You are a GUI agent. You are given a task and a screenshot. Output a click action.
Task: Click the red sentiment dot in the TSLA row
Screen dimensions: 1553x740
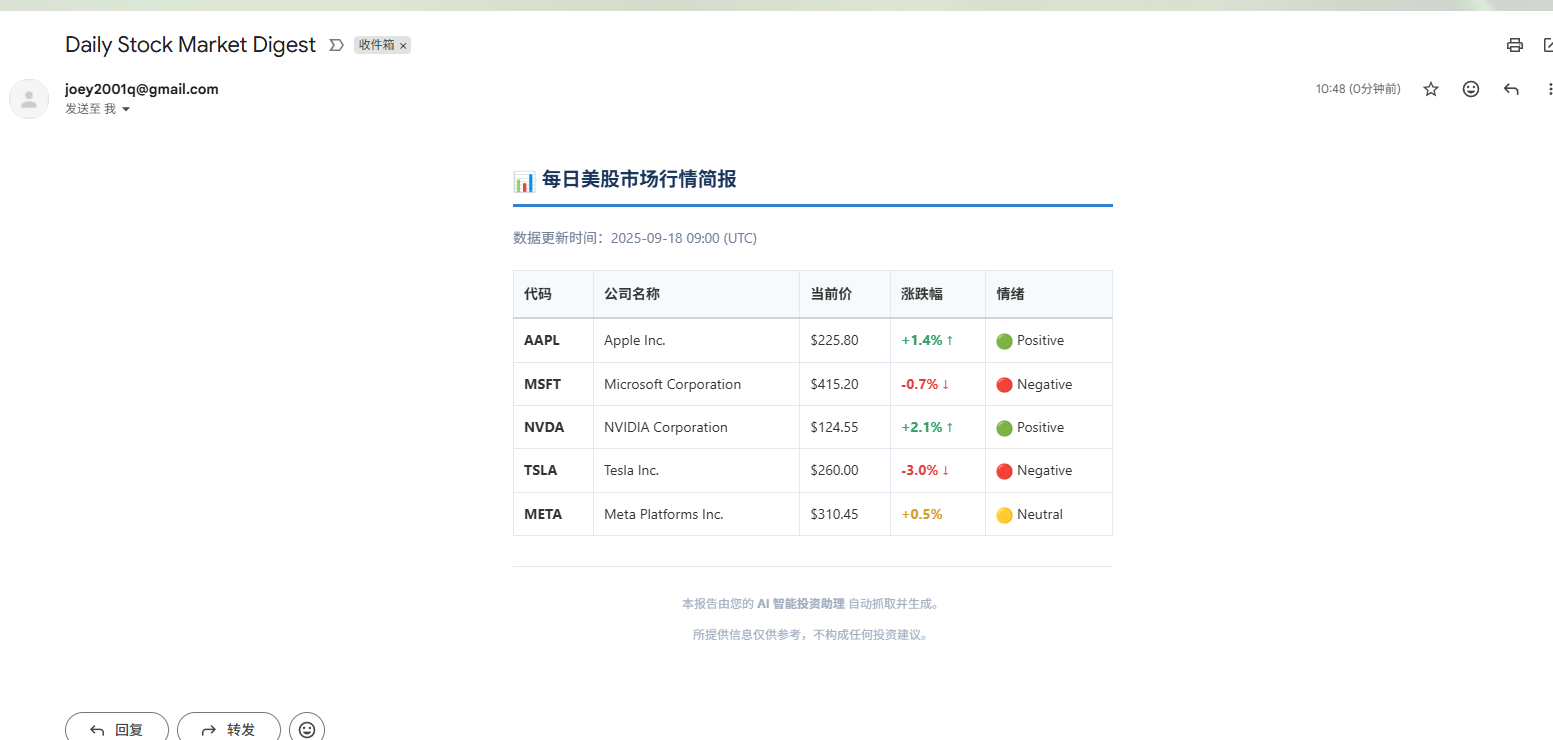pyautogui.click(x=1004, y=471)
